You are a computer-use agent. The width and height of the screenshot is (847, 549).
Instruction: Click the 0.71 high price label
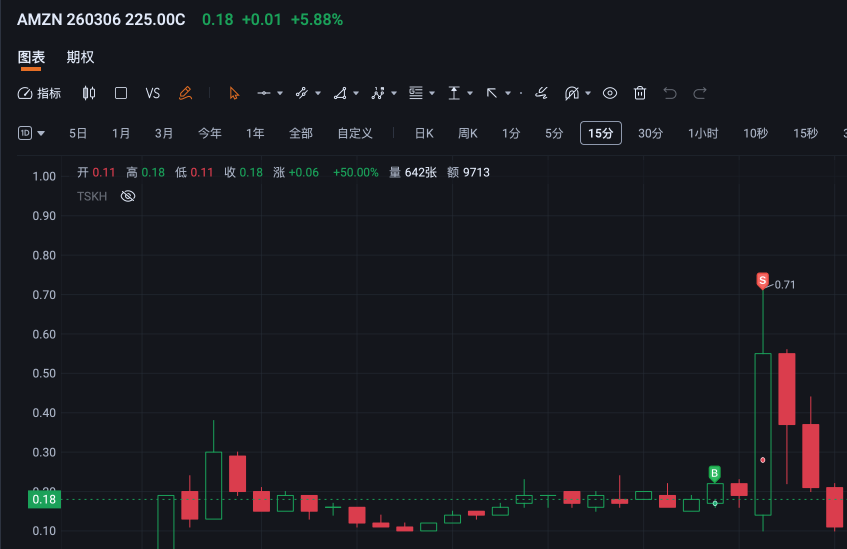(785, 285)
